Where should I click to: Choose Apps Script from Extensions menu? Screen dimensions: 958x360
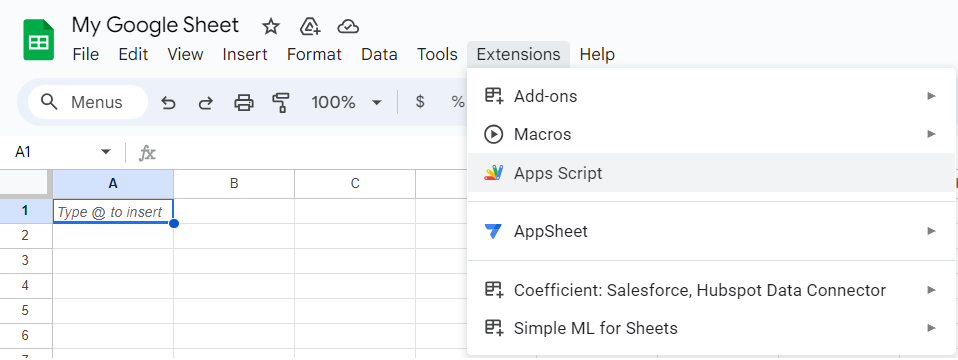pos(711,173)
